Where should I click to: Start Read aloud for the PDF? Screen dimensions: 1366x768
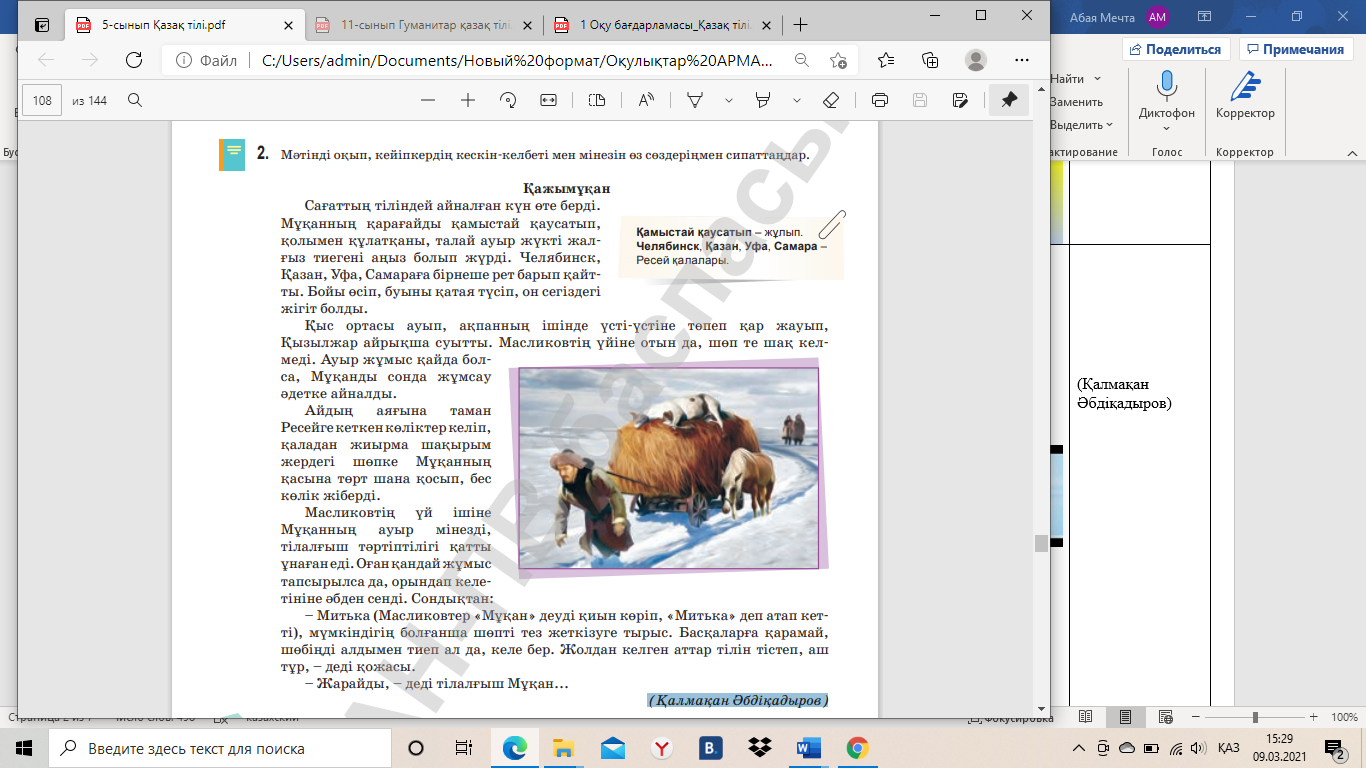click(x=646, y=100)
